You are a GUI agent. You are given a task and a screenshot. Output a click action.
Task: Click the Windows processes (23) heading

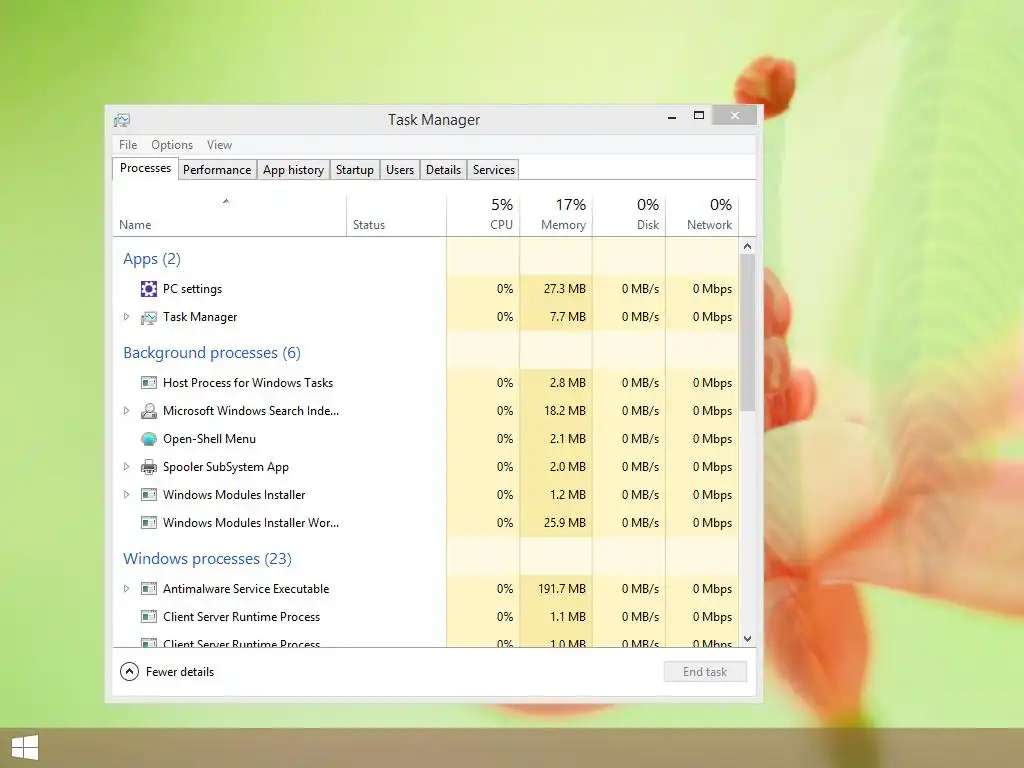coord(207,559)
